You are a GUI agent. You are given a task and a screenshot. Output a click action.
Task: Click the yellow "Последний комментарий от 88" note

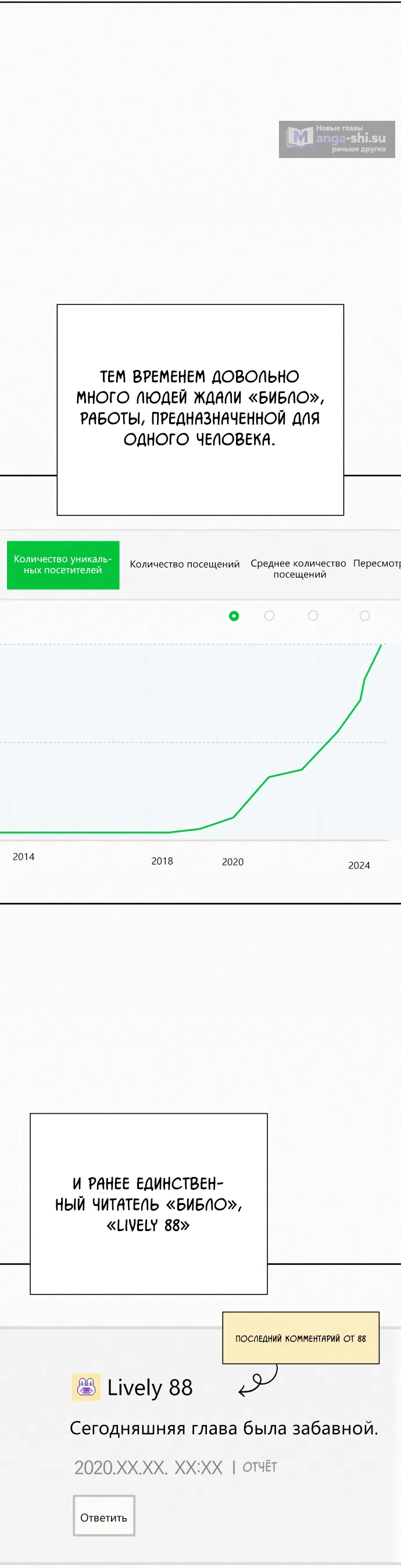[x=300, y=1338]
